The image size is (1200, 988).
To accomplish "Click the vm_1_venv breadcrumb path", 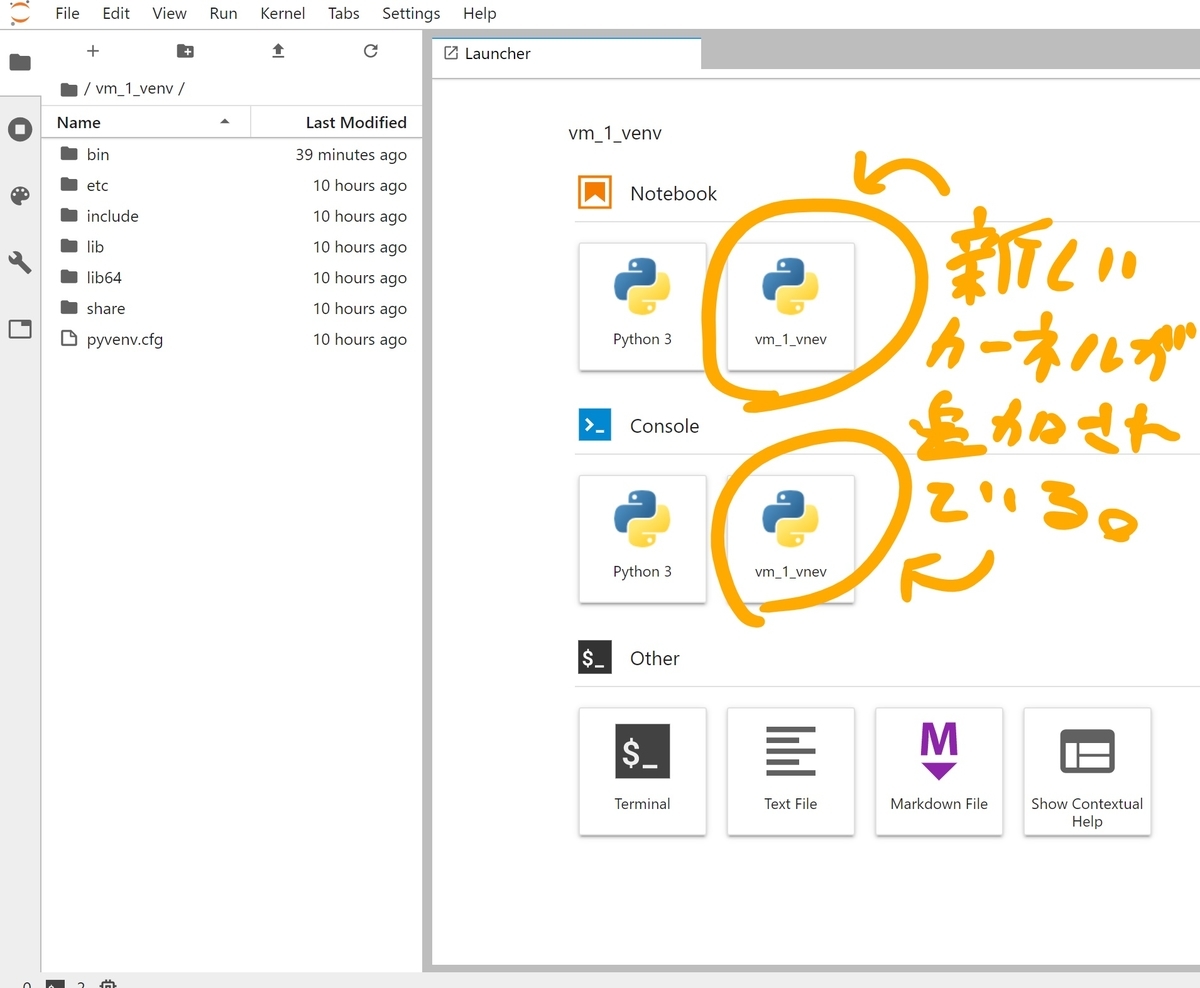I will pyautogui.click(x=134, y=88).
